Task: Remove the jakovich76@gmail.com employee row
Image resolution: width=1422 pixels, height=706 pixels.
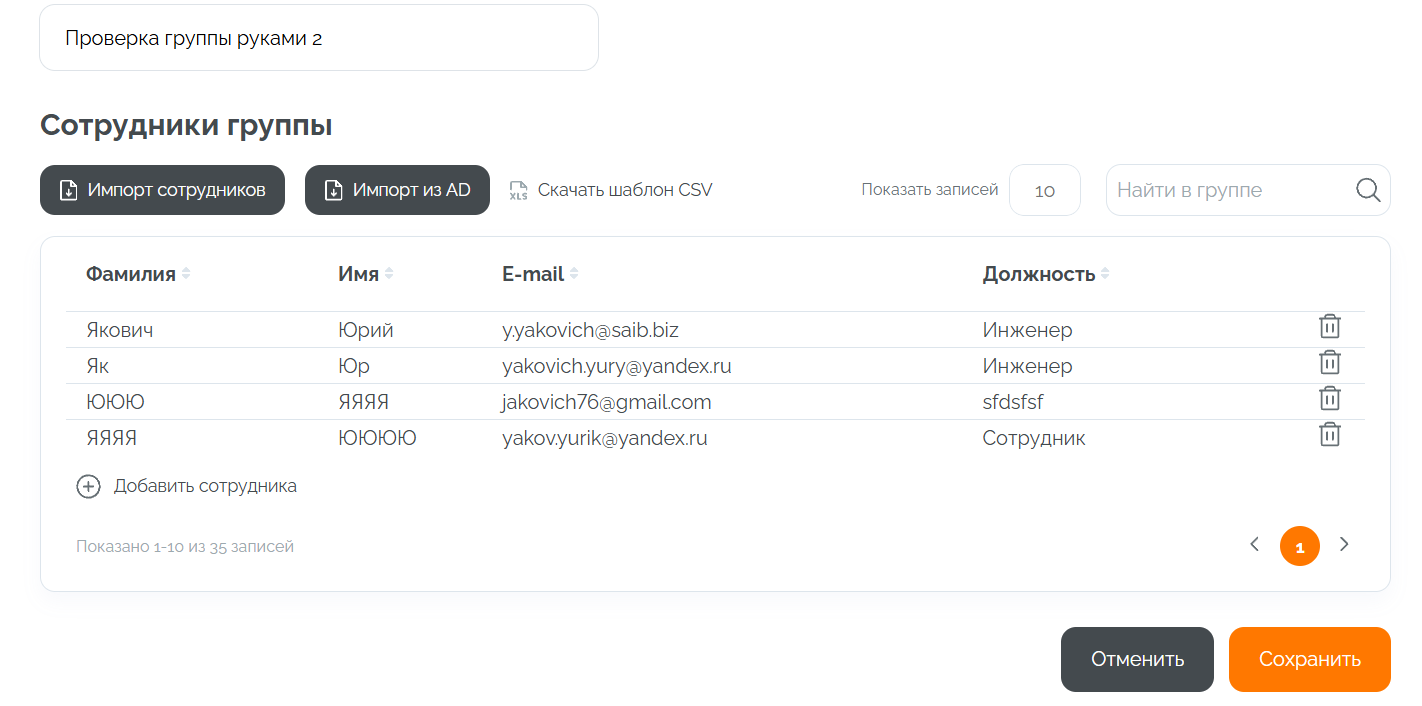Action: 1329,399
